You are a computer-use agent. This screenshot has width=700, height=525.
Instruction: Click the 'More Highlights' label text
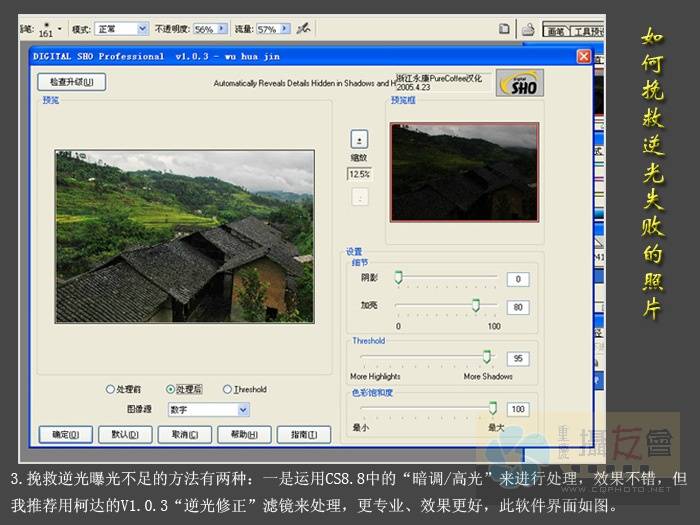(375, 376)
